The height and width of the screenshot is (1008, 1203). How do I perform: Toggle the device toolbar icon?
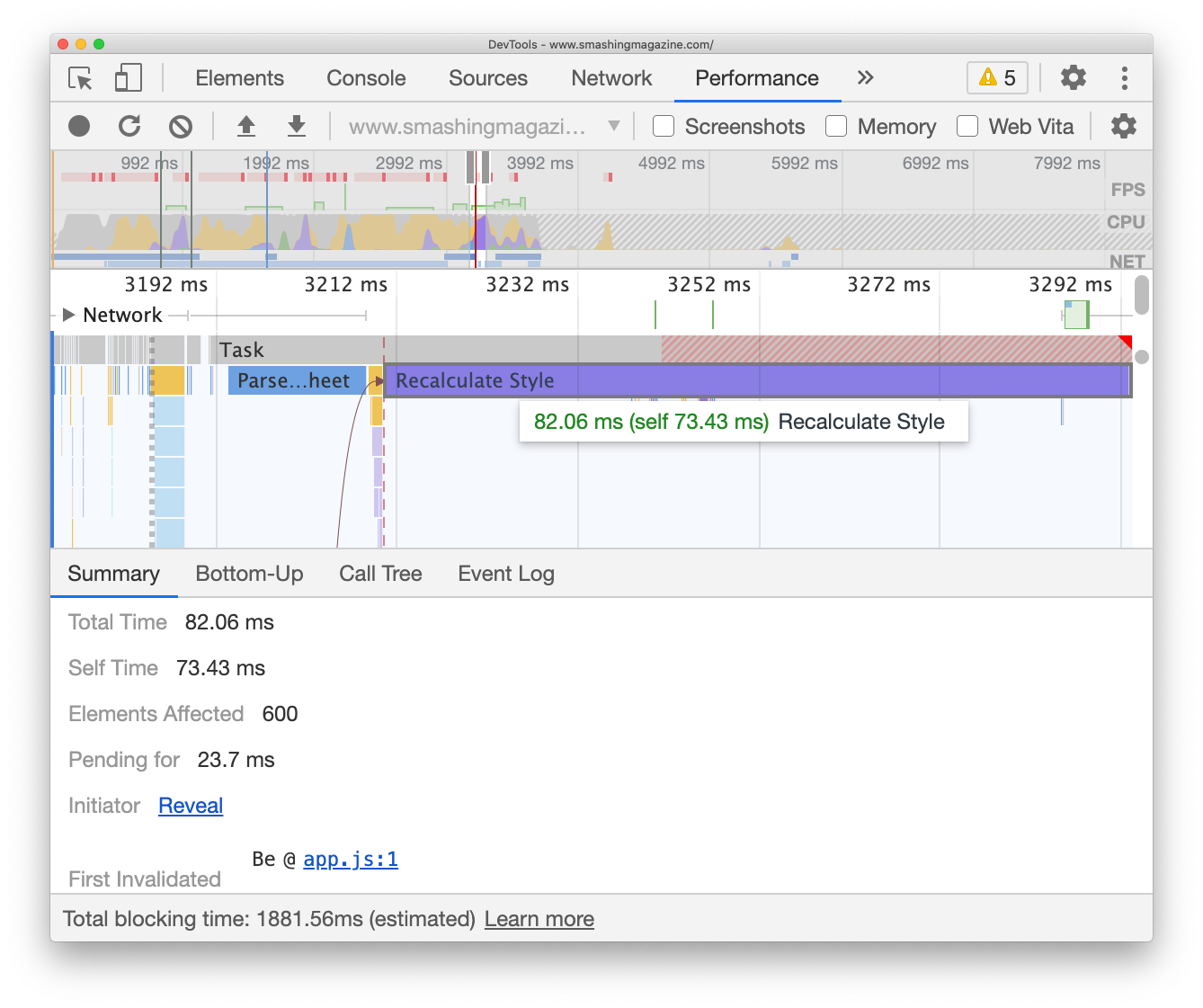pos(129,78)
